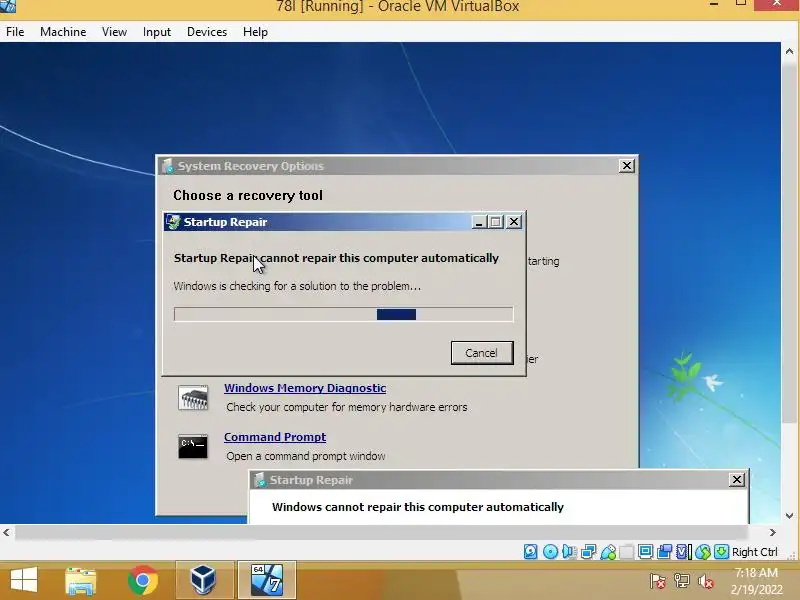
Task: Click 'Open a command prompt window' text
Action: coord(306,456)
